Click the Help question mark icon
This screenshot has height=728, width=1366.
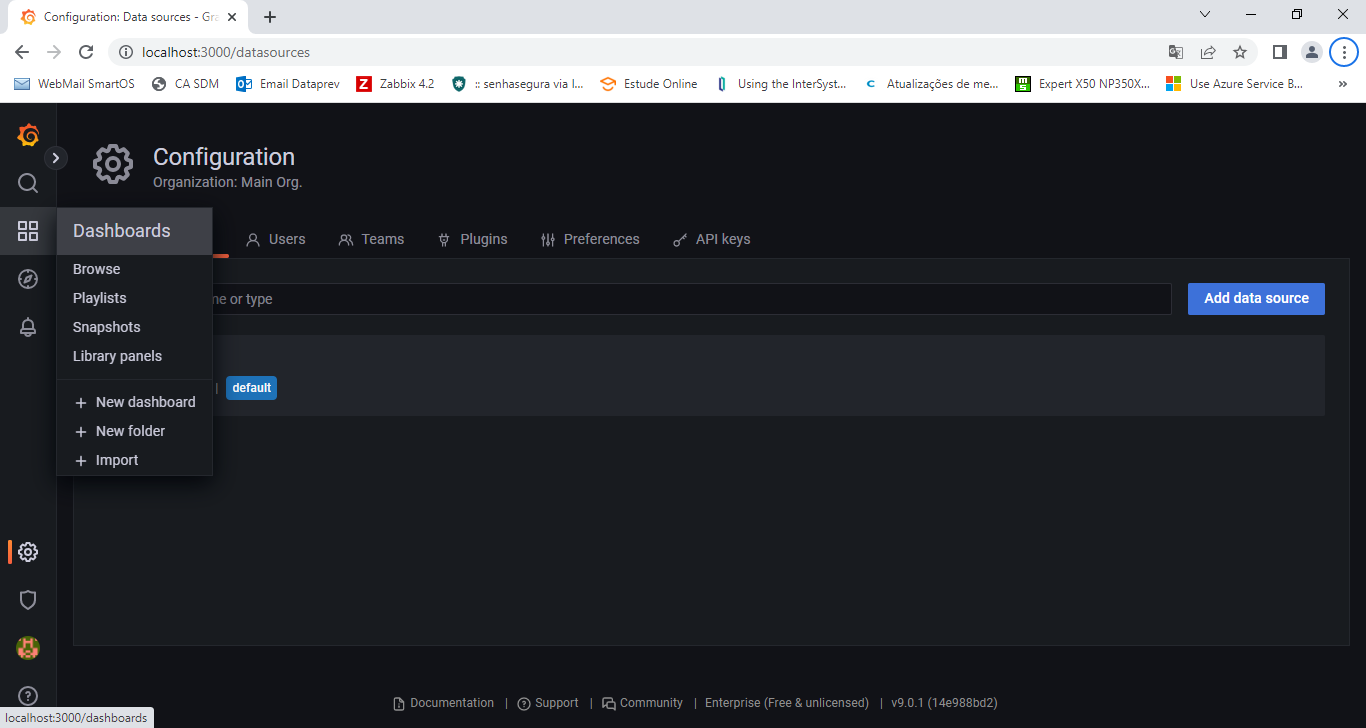(x=28, y=696)
